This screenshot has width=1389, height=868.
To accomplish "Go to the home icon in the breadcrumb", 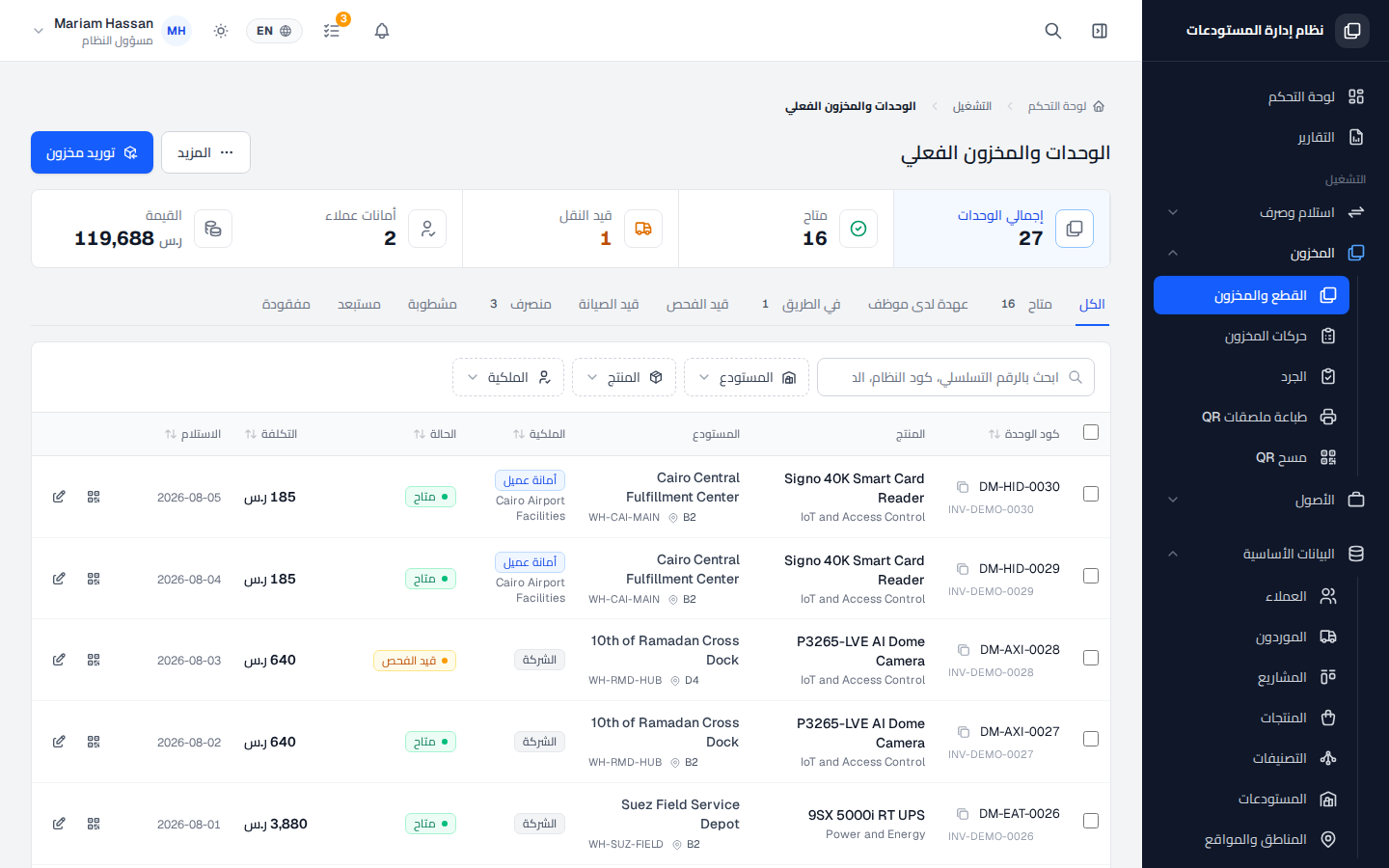I will pyautogui.click(x=1099, y=106).
